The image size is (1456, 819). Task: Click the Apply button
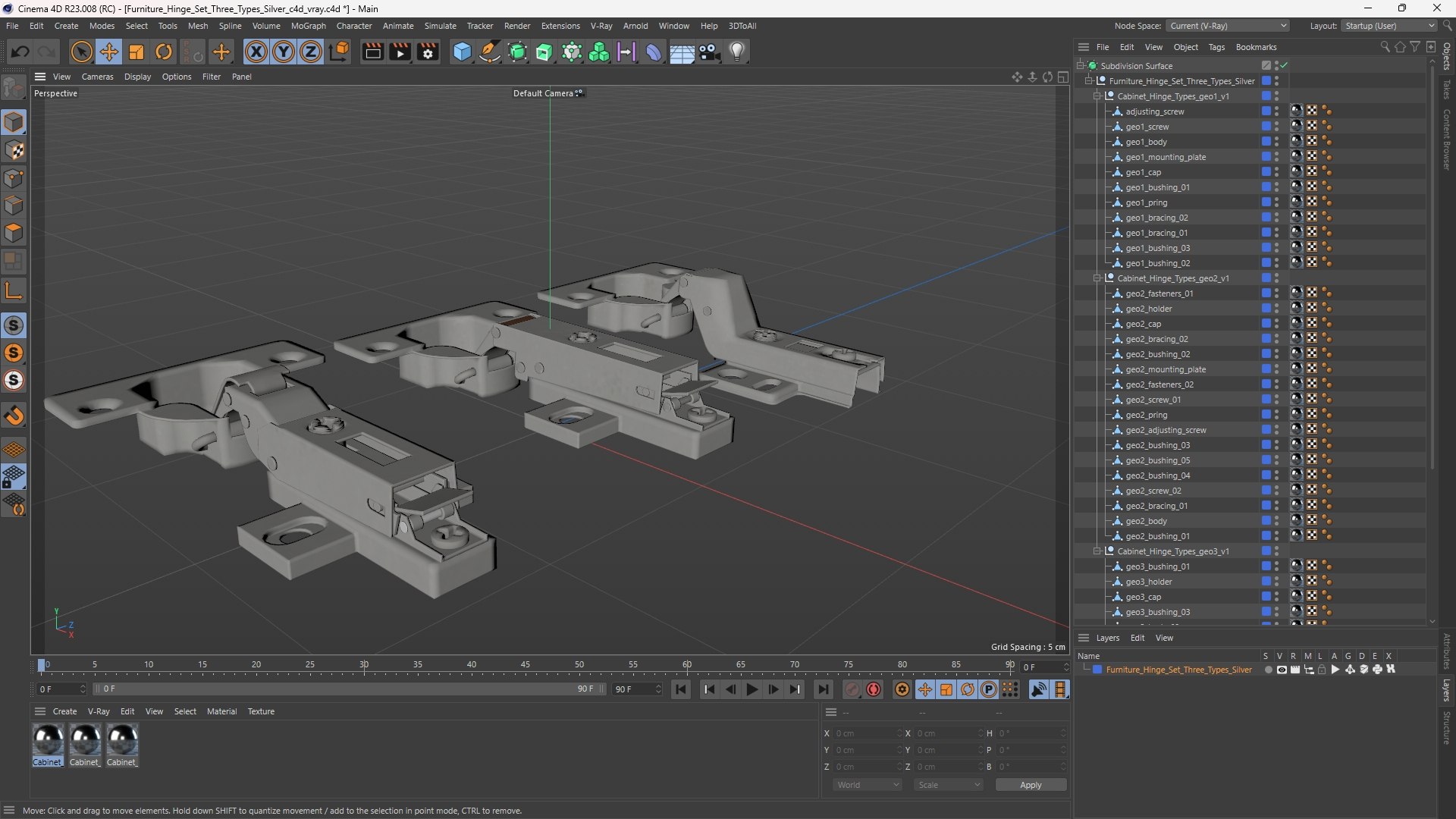tap(1031, 785)
